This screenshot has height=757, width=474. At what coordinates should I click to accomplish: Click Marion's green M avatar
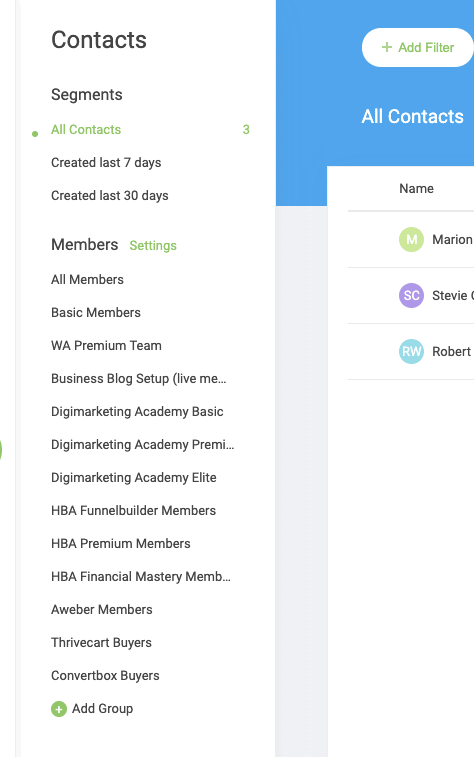pos(411,239)
